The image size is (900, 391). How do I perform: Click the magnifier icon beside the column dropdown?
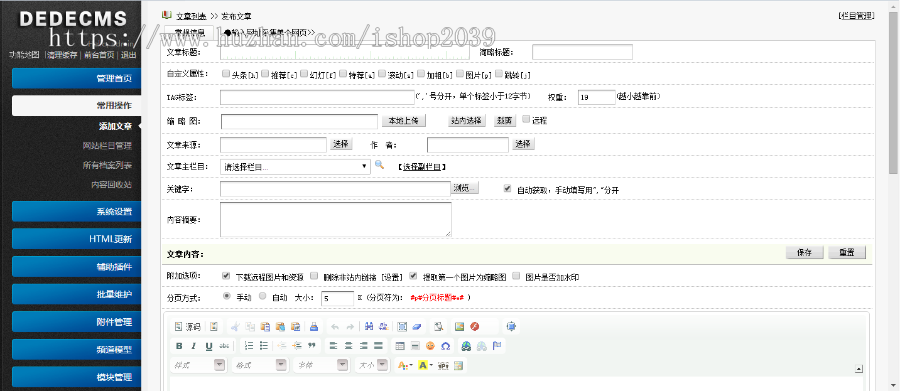click(379, 165)
